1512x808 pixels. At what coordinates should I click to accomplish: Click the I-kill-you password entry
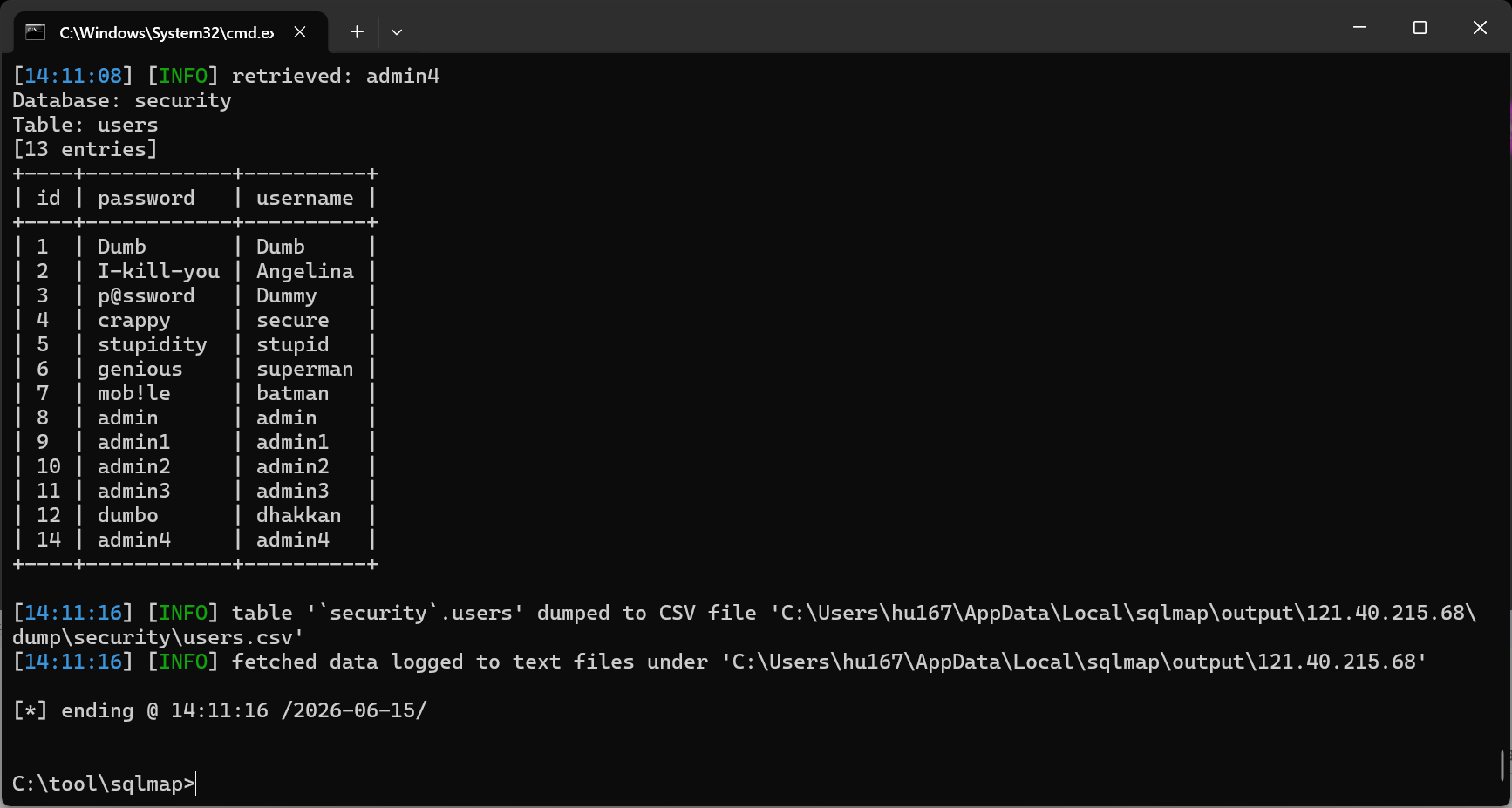159,271
